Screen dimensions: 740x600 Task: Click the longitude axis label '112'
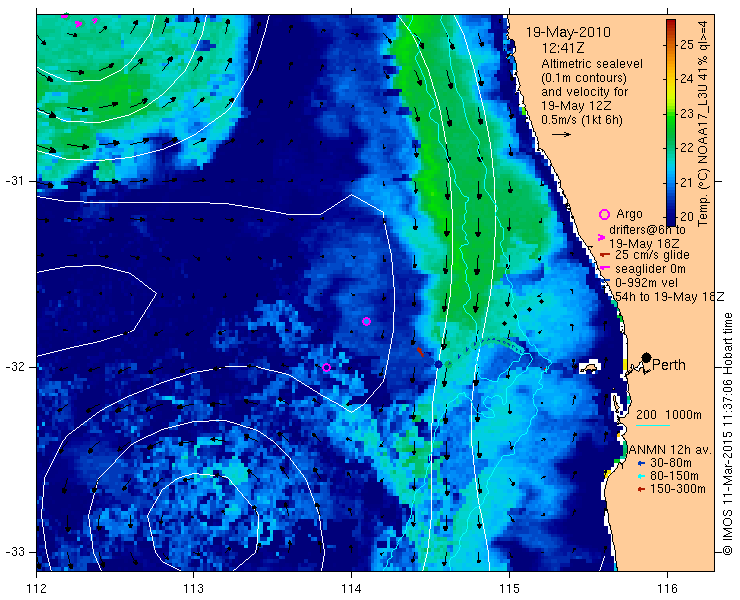tap(36, 589)
